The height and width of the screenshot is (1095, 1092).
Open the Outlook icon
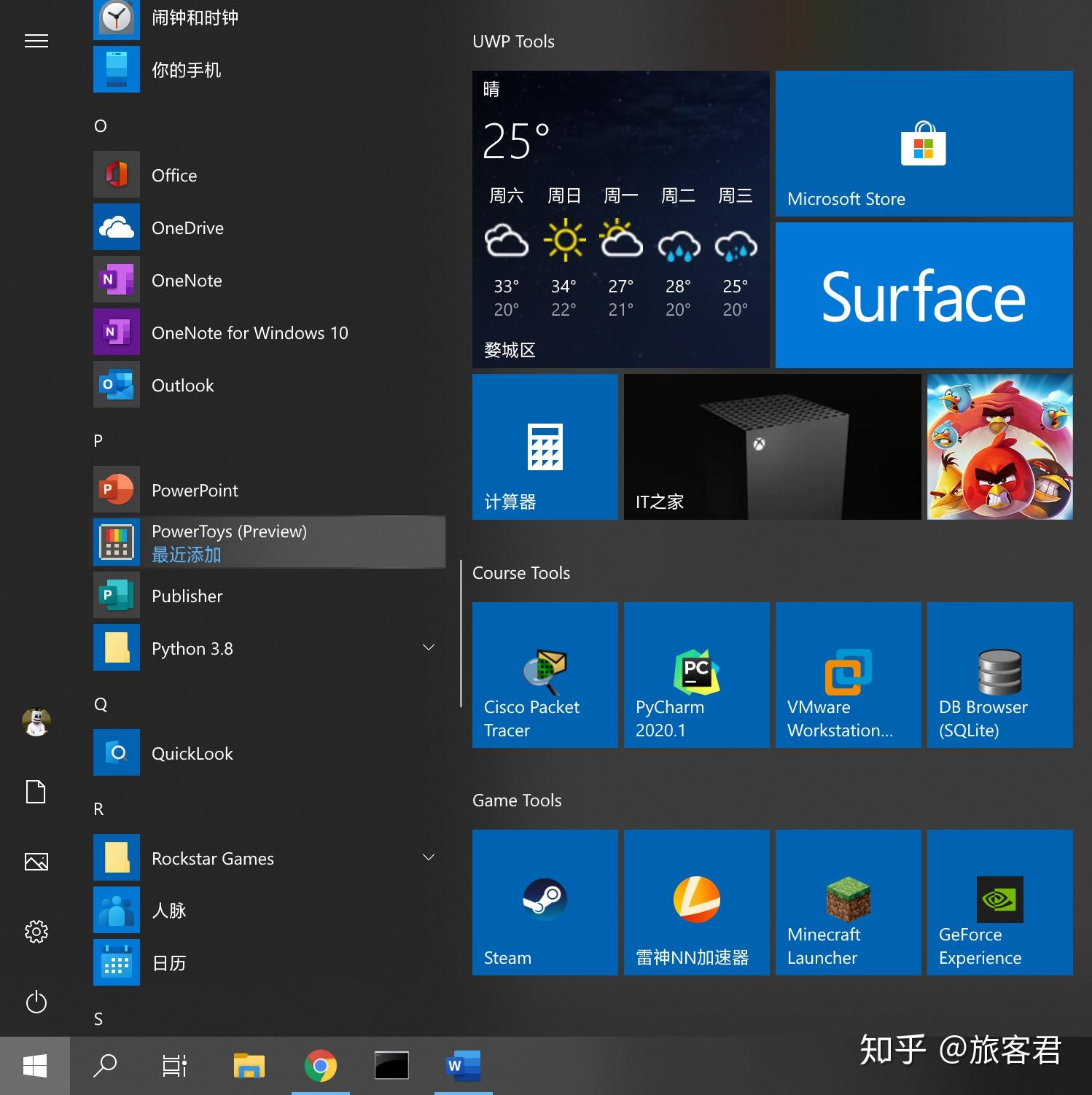tap(117, 385)
